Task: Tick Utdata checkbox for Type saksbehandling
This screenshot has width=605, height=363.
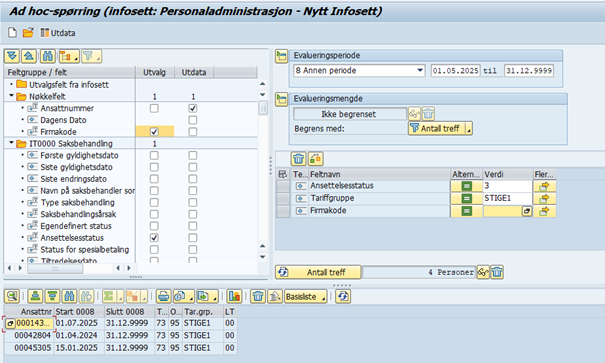Action: [193, 203]
